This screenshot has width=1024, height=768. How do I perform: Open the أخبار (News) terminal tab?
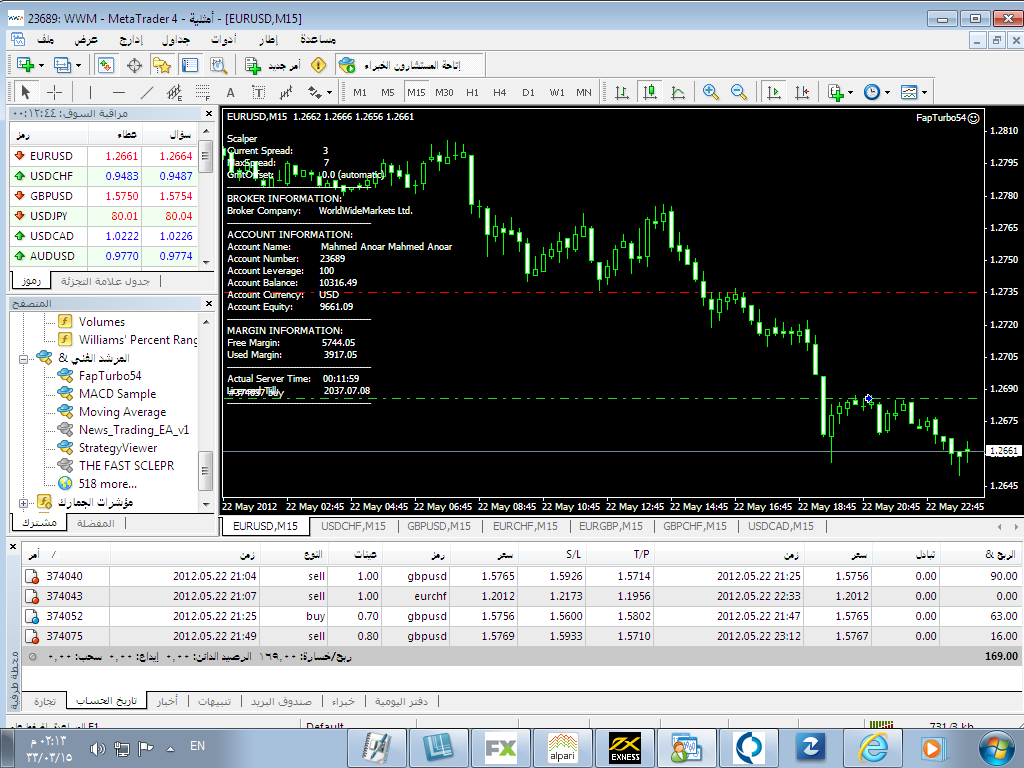click(167, 701)
